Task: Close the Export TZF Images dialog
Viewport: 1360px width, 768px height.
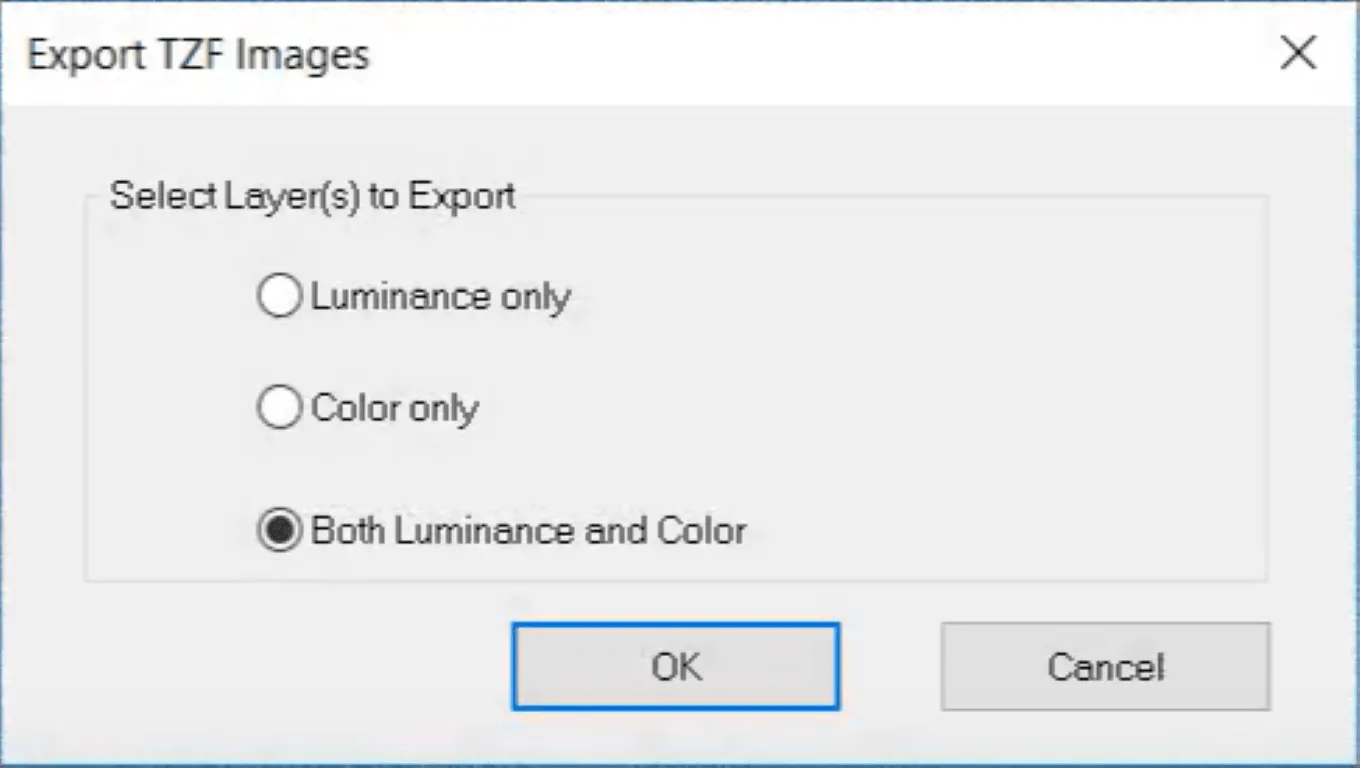Action: pos(1298,53)
